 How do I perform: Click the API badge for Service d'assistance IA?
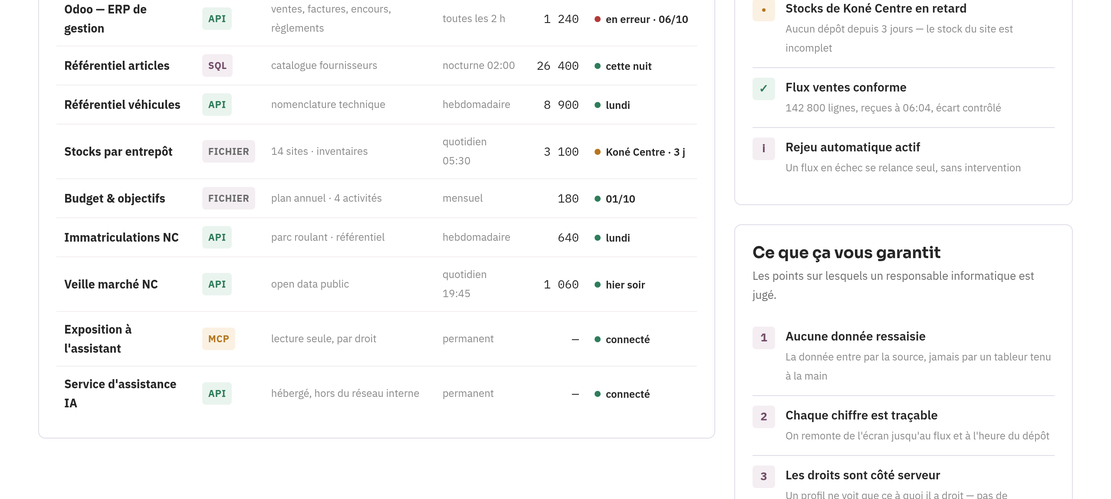217,393
